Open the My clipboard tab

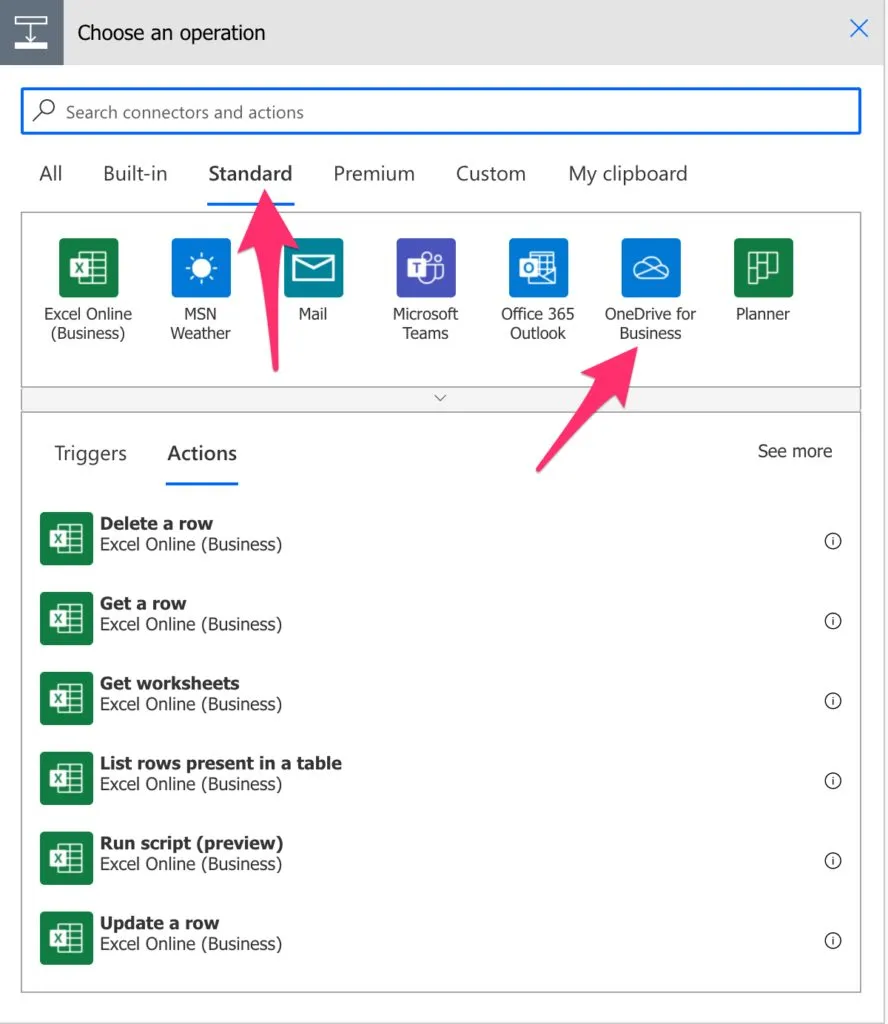tap(627, 174)
